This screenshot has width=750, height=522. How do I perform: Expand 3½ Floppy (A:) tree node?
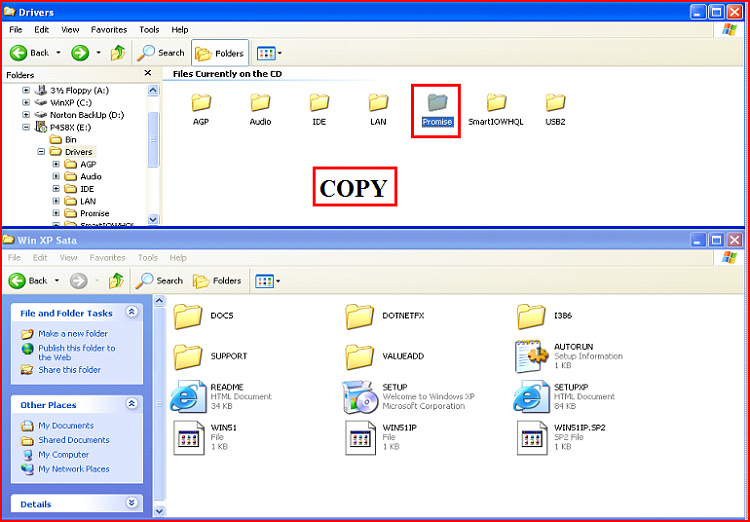point(26,90)
